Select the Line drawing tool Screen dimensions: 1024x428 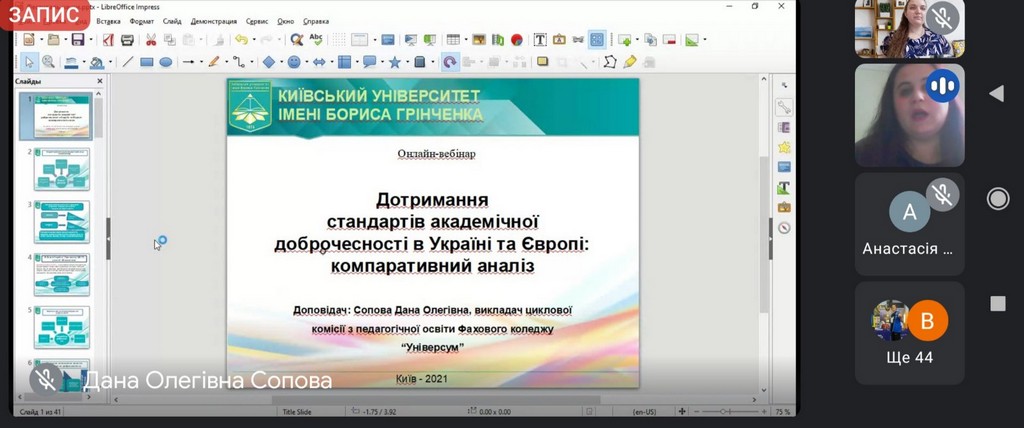point(128,62)
